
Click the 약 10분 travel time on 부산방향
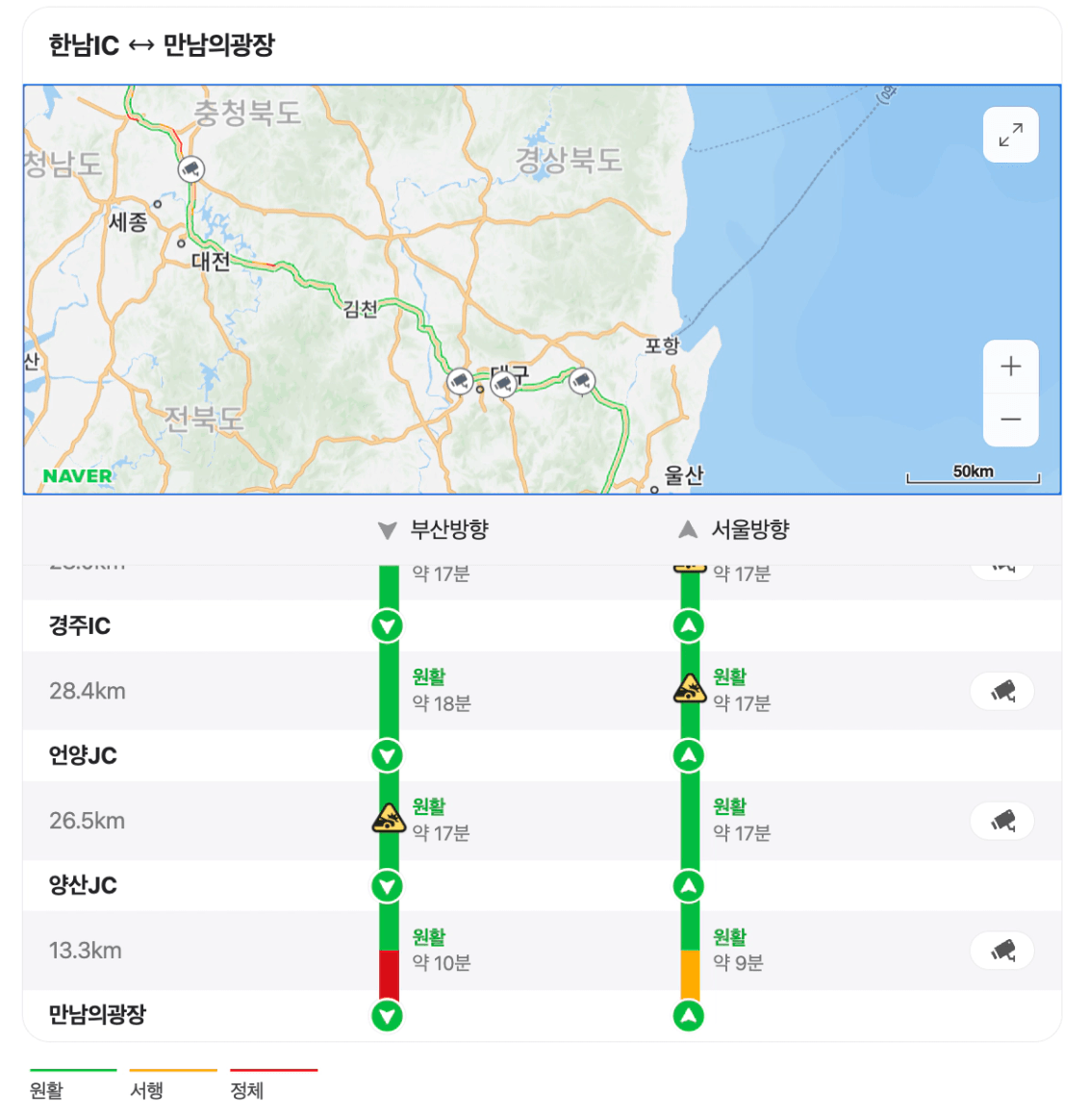tap(442, 963)
